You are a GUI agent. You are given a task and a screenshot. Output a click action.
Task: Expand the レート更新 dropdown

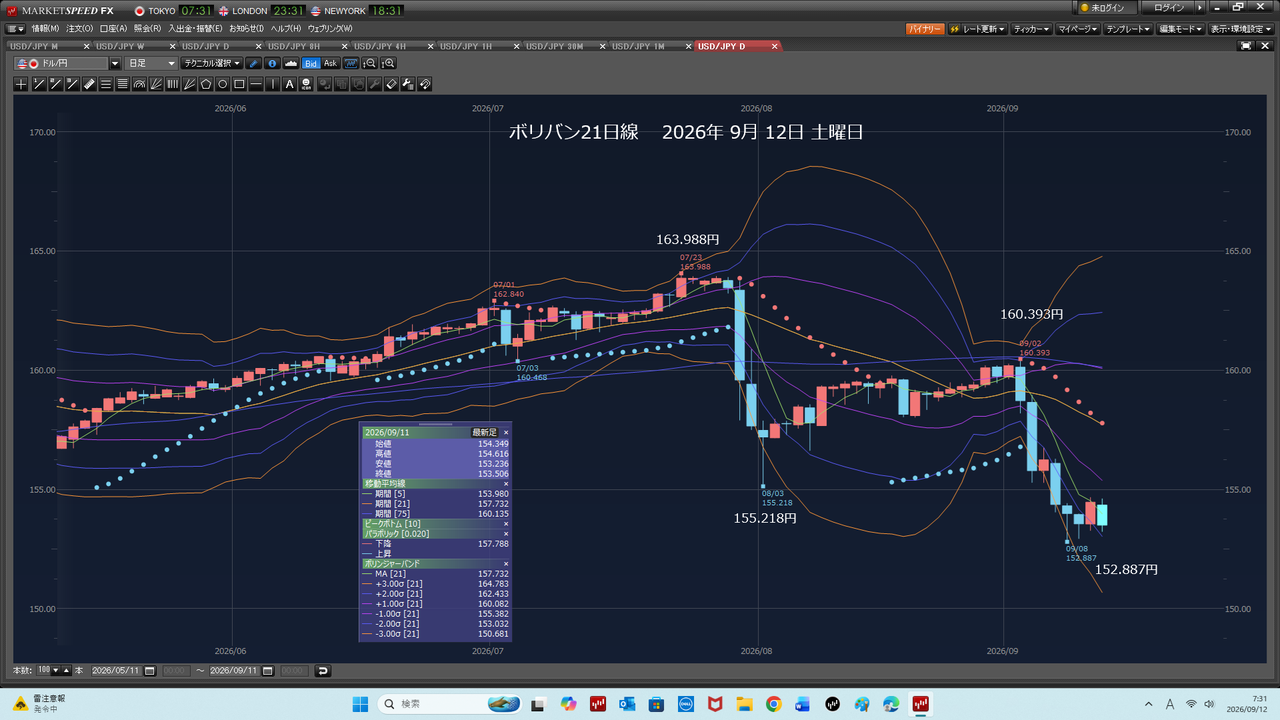[978, 29]
